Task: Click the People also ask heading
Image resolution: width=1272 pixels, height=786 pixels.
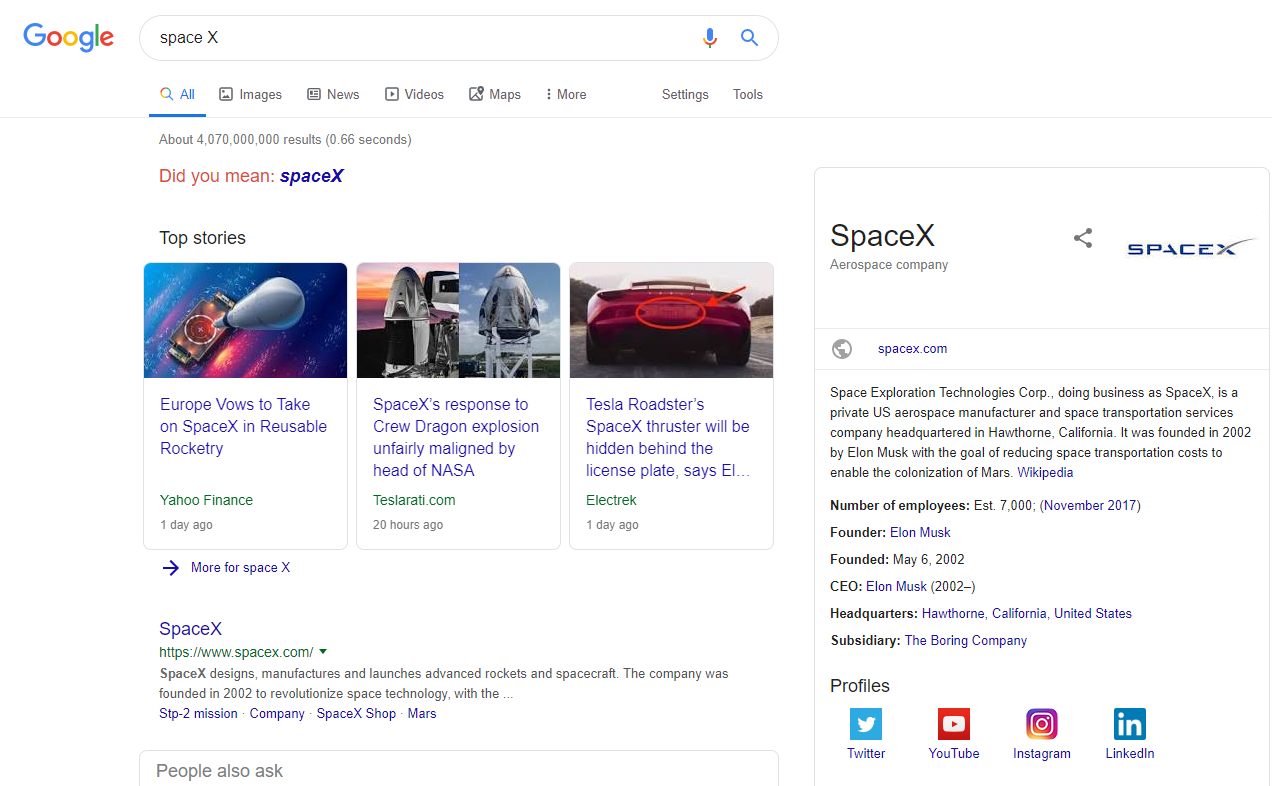Action: (x=219, y=771)
